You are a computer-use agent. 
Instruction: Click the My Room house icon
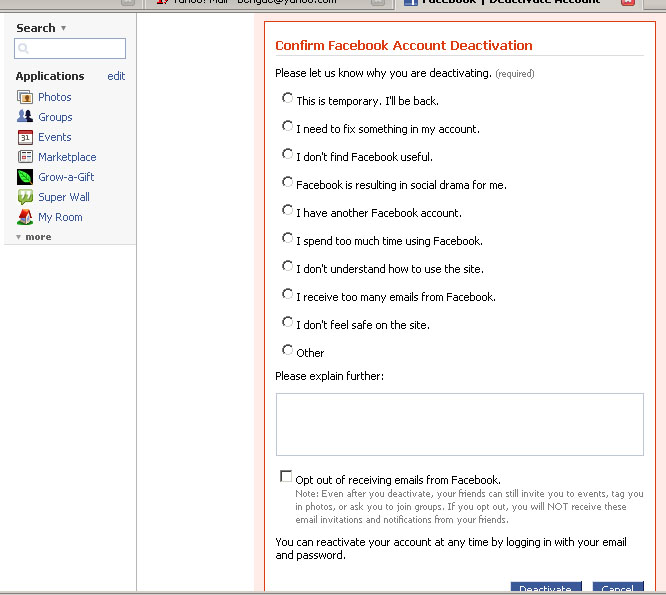tap(25, 217)
